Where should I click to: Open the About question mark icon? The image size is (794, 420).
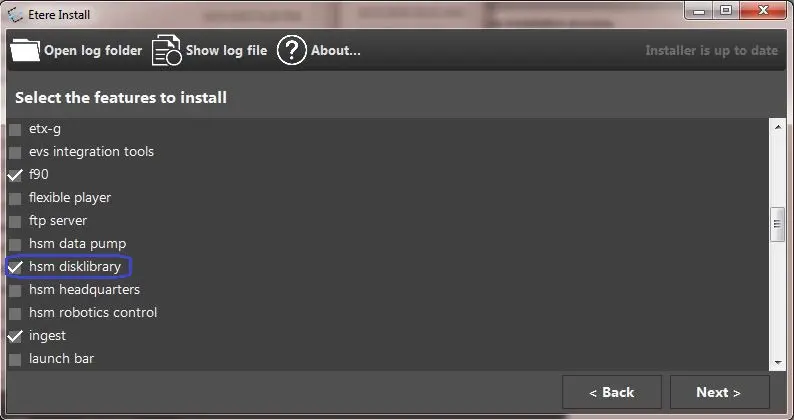[x=292, y=50]
